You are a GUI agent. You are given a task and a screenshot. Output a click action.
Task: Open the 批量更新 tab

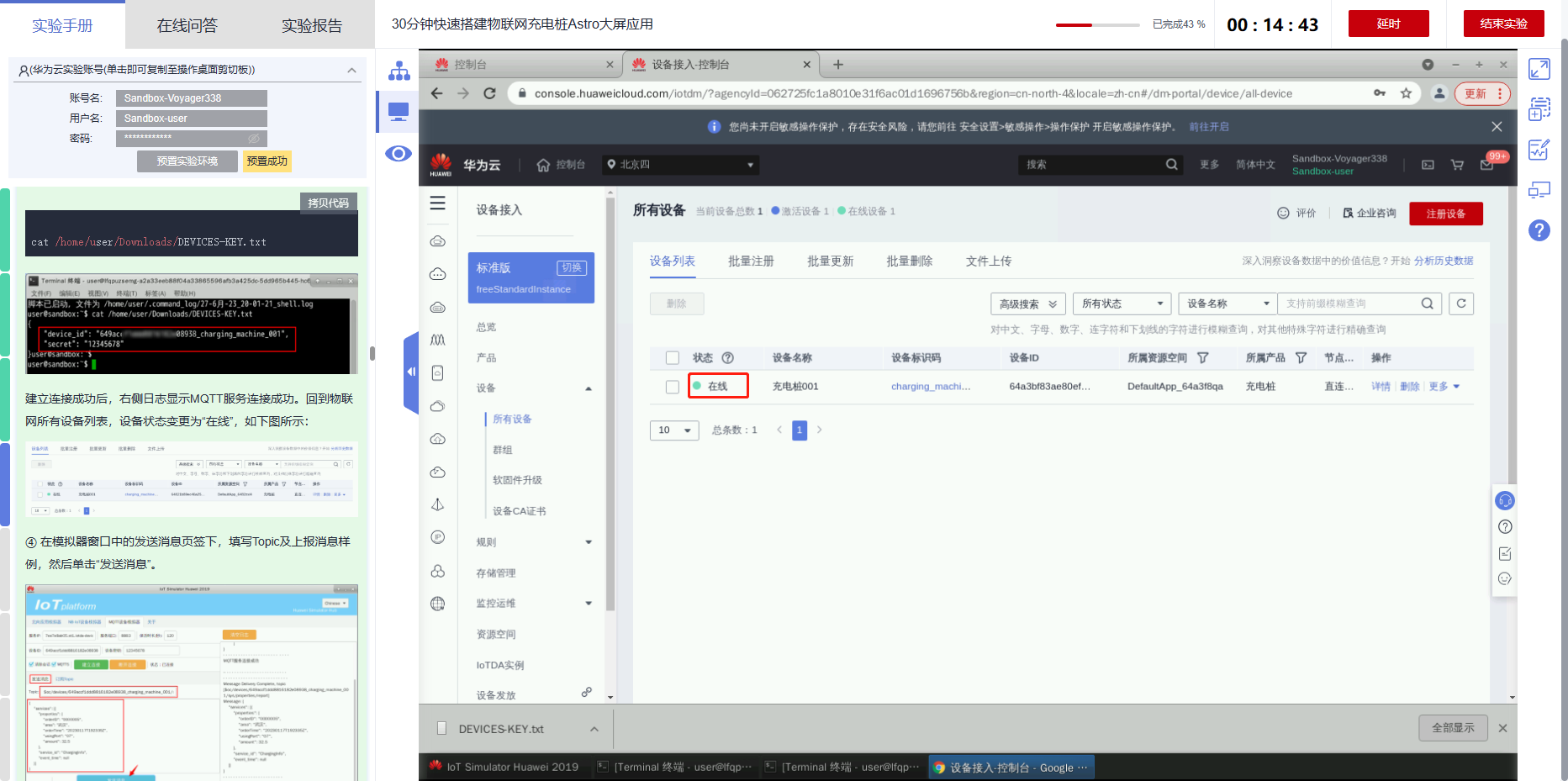(x=830, y=261)
